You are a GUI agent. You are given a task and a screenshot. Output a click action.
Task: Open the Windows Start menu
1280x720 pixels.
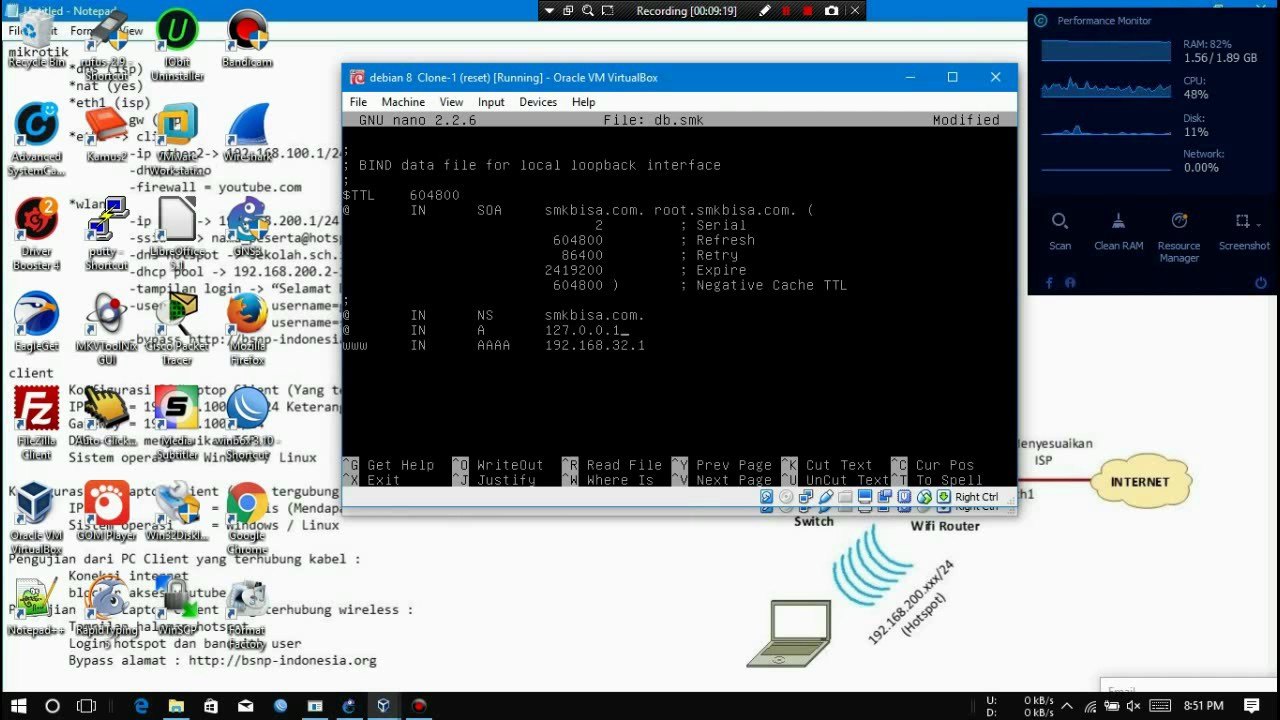coord(18,706)
